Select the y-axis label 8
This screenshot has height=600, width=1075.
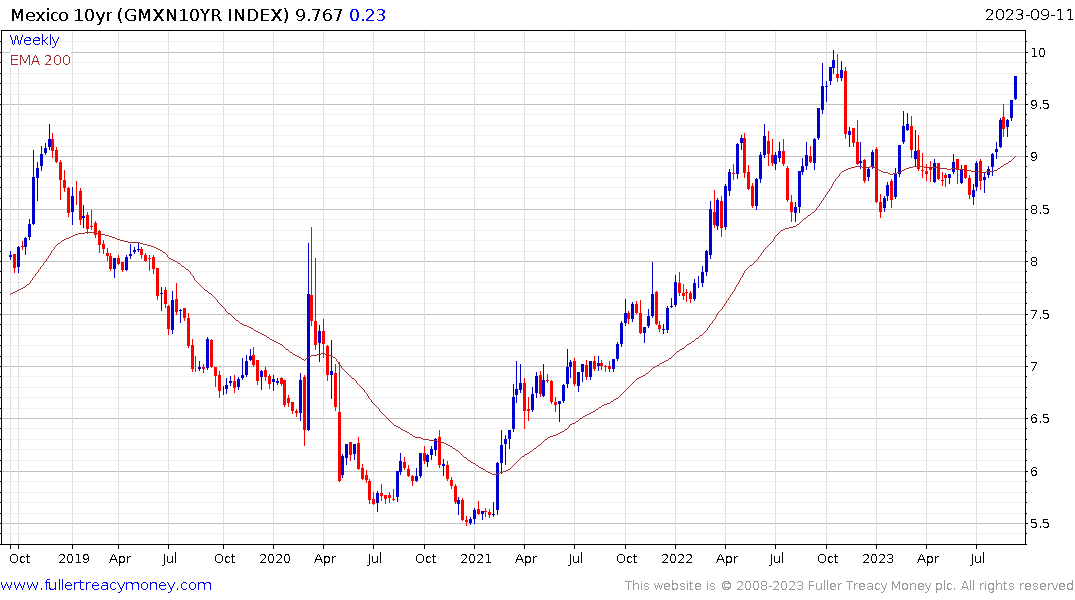1035,261
